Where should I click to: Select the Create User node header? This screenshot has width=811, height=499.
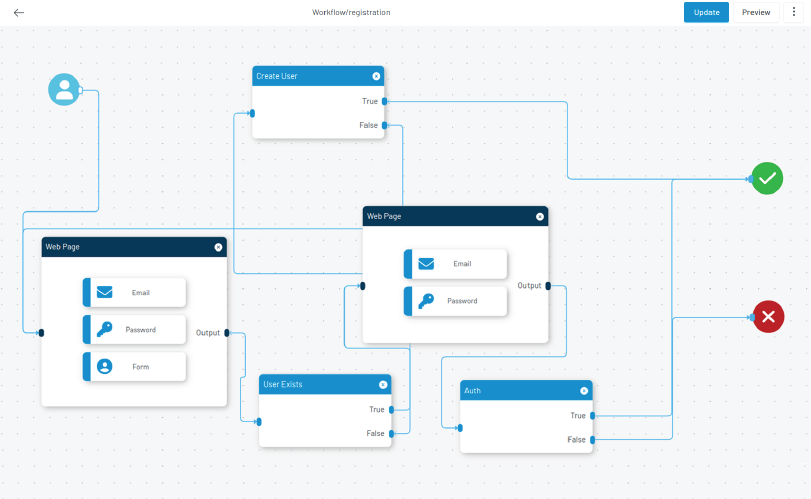(318, 76)
